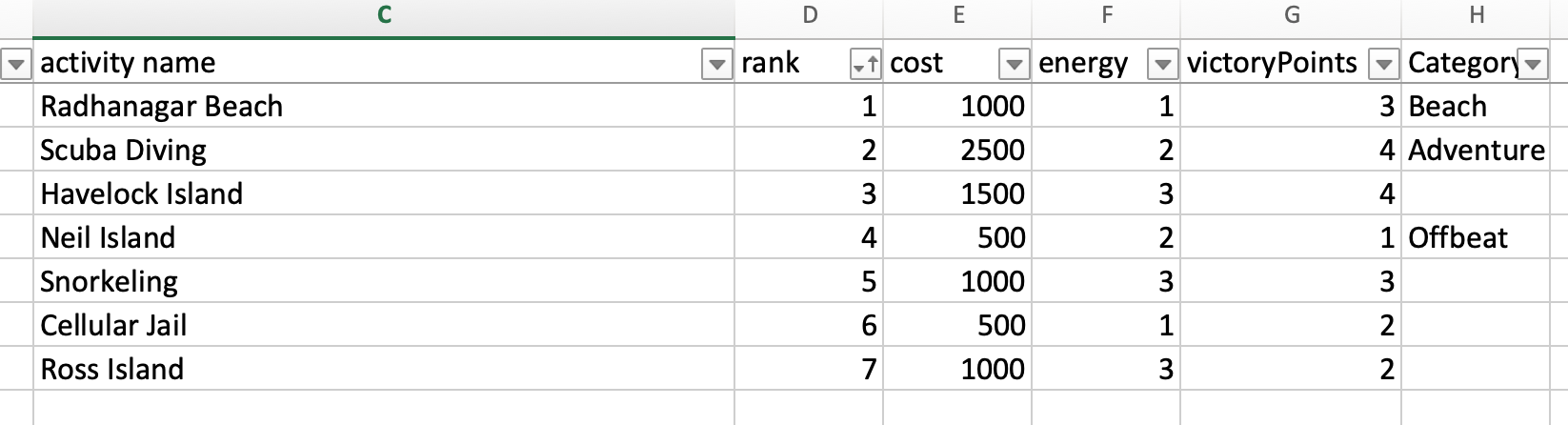1568x425 pixels.
Task: Expand the cost column filter
Action: tap(1014, 64)
